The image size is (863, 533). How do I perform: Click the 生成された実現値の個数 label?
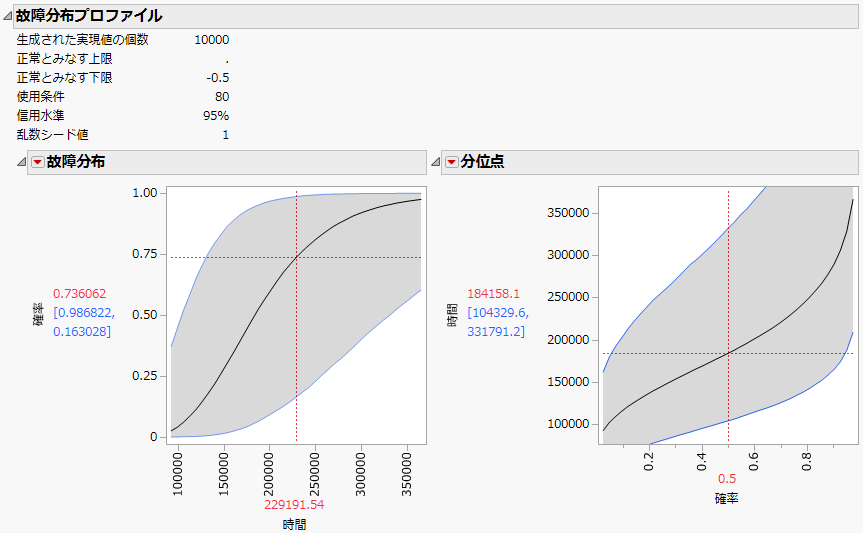point(83,40)
